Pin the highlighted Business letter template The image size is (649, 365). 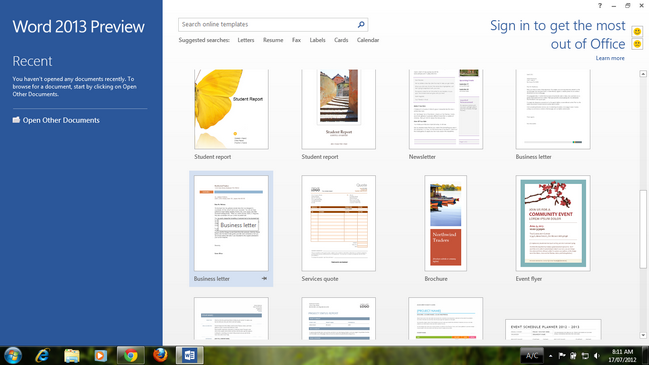(264, 279)
